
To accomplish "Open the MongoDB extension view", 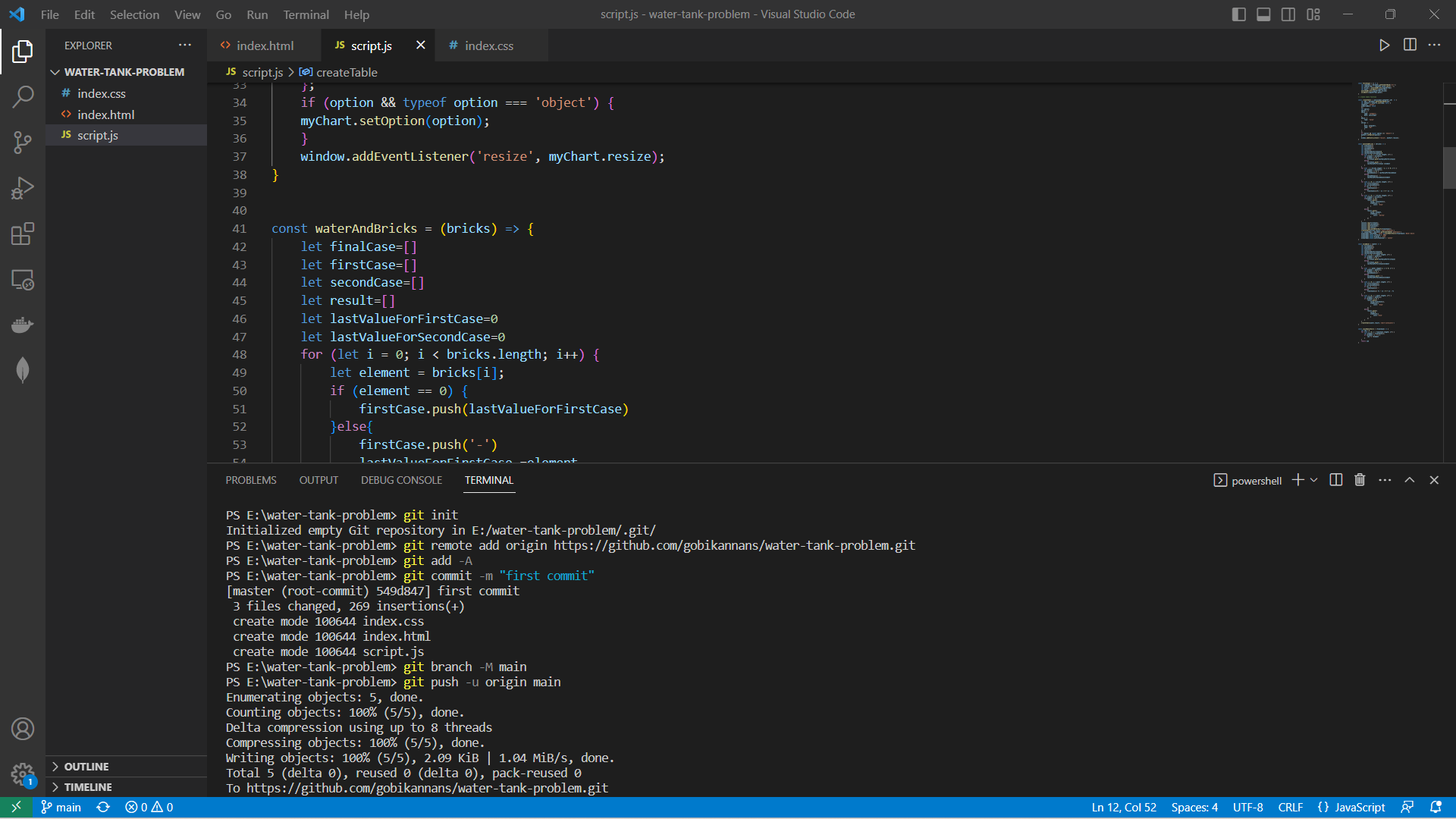I will [23, 370].
